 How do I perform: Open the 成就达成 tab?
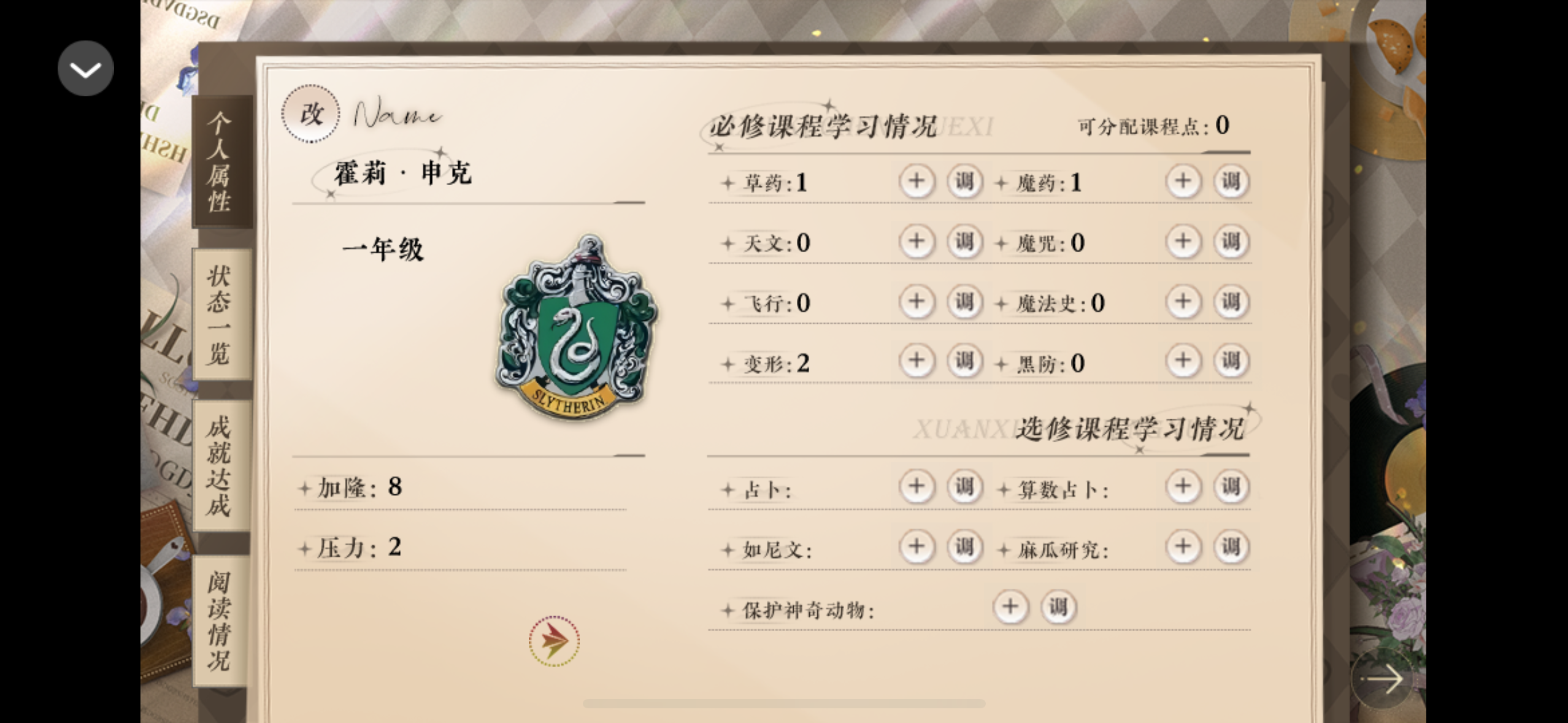219,466
